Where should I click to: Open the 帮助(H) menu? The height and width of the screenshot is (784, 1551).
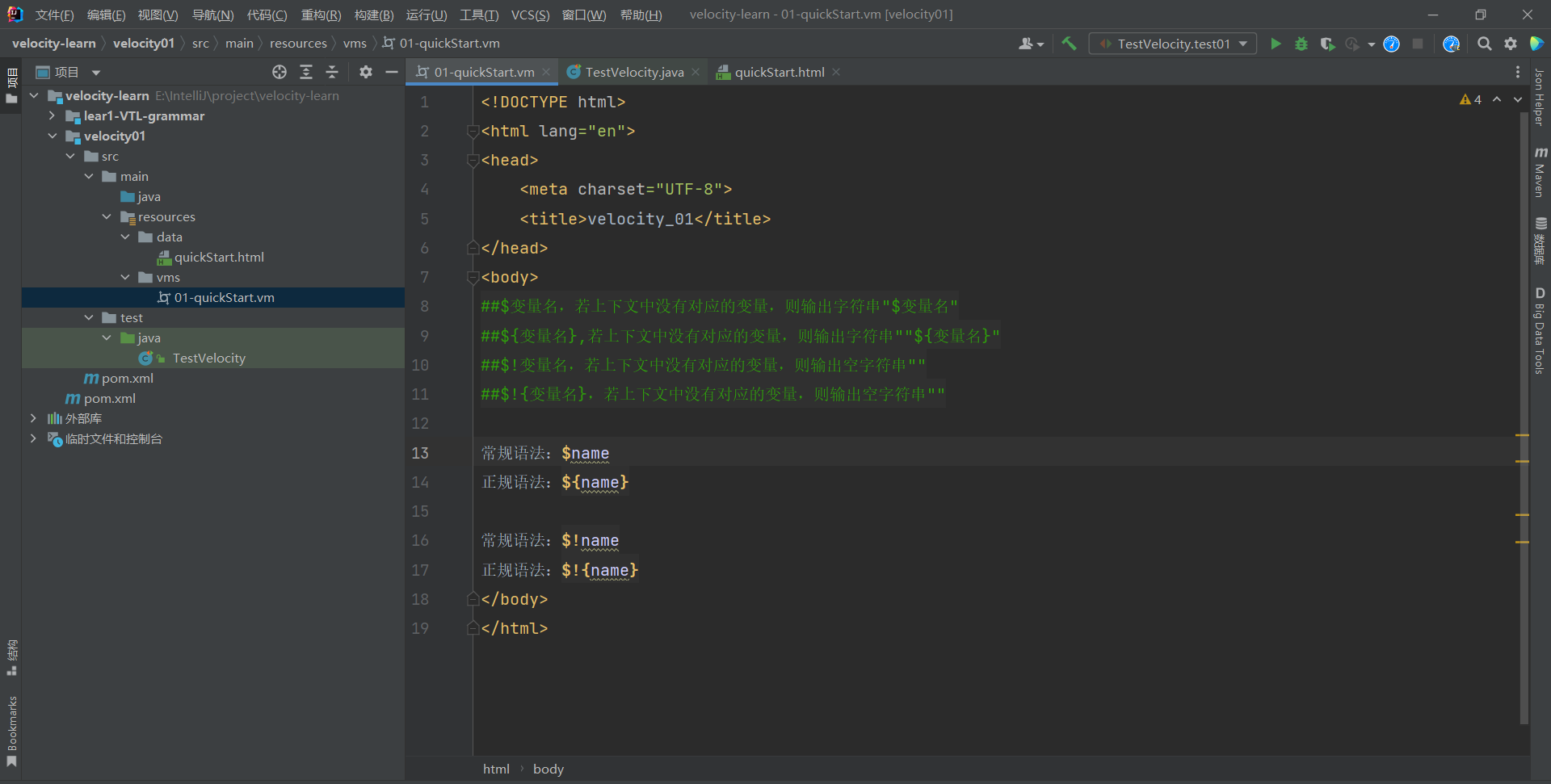641,15
